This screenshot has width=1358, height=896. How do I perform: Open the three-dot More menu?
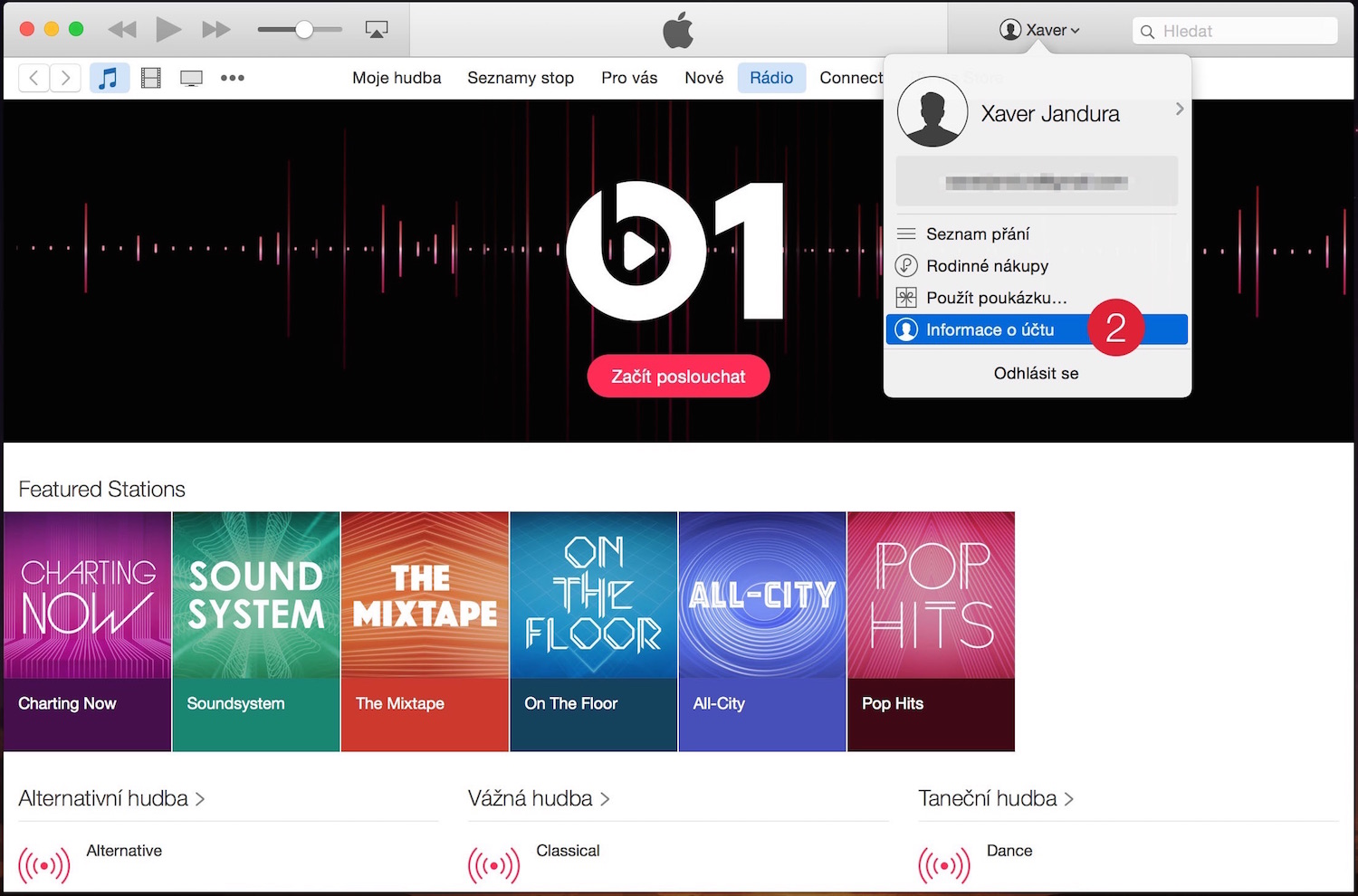coord(233,78)
